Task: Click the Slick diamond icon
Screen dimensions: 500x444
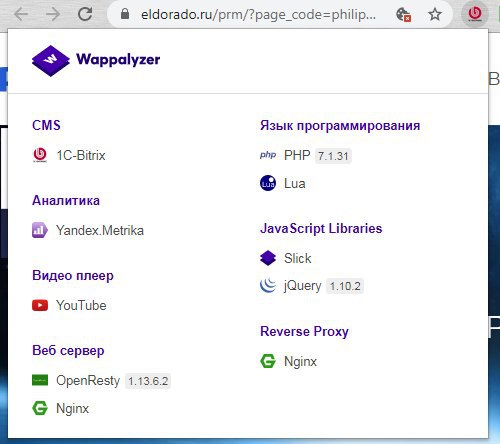Action: 268,258
